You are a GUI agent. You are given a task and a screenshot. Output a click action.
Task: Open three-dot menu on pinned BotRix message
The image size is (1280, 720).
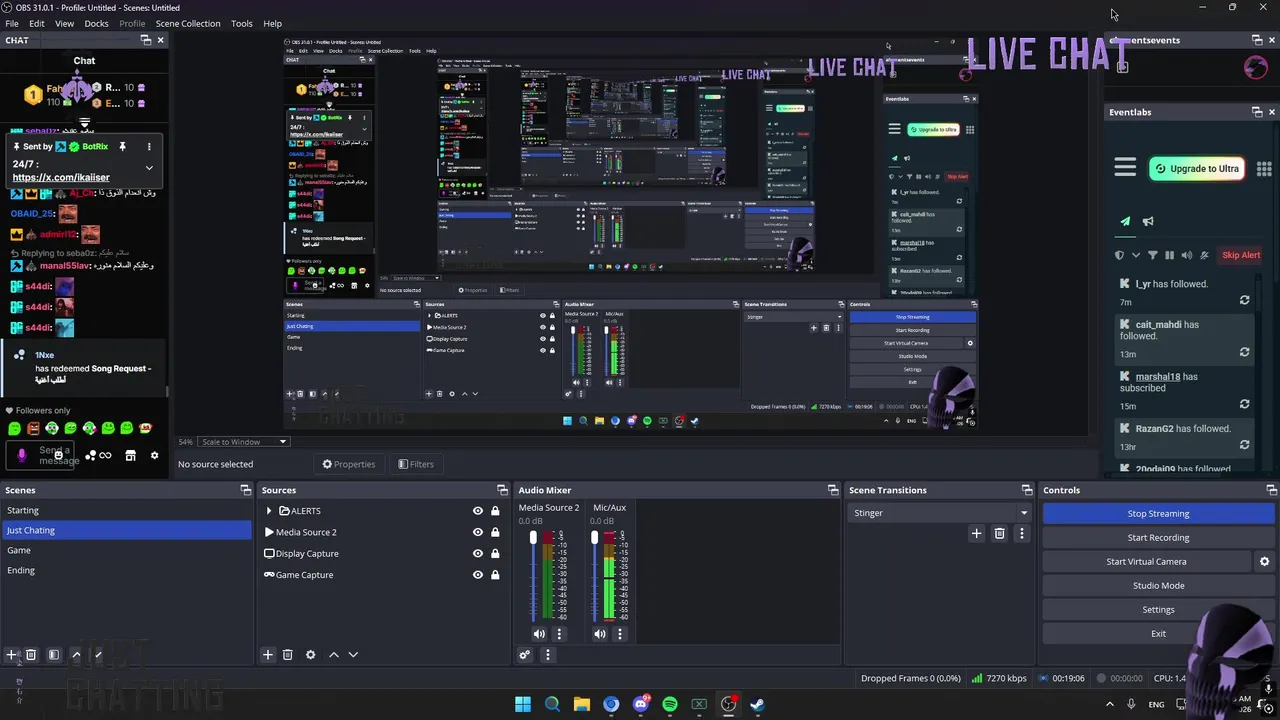[149, 147]
